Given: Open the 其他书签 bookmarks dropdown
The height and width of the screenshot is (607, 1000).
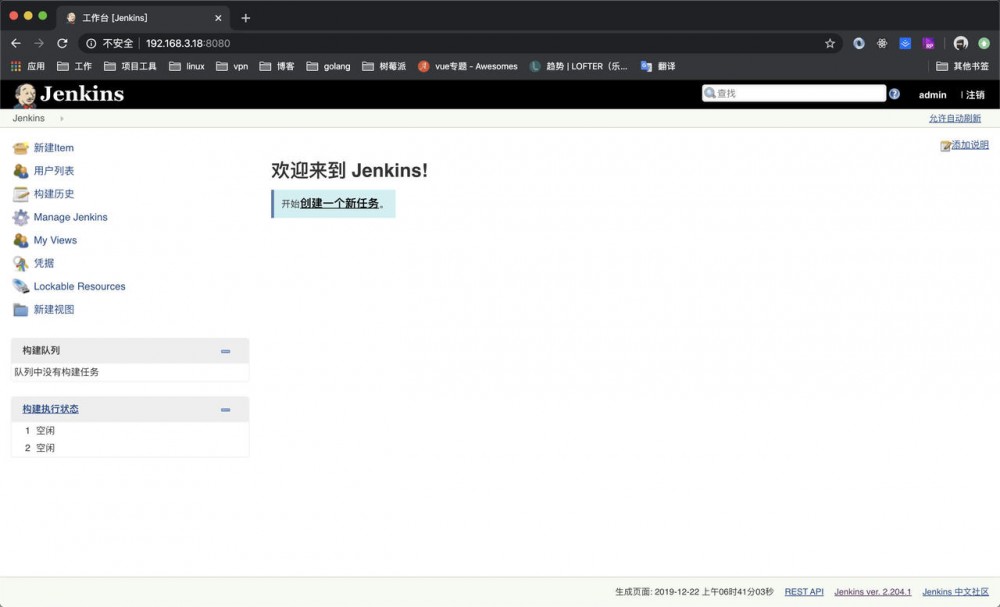Looking at the screenshot, I should pos(964,66).
